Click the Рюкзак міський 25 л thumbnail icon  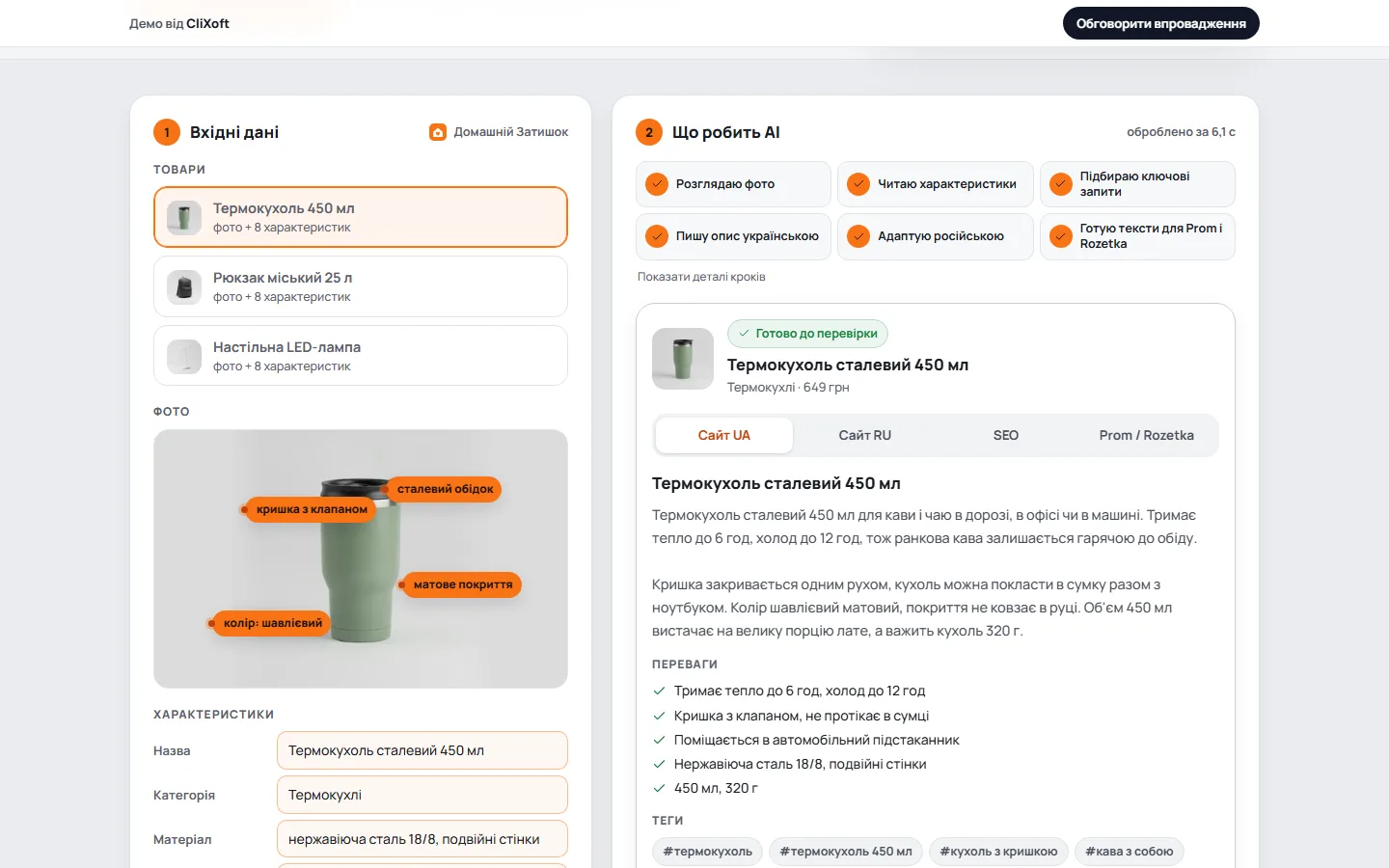click(184, 287)
